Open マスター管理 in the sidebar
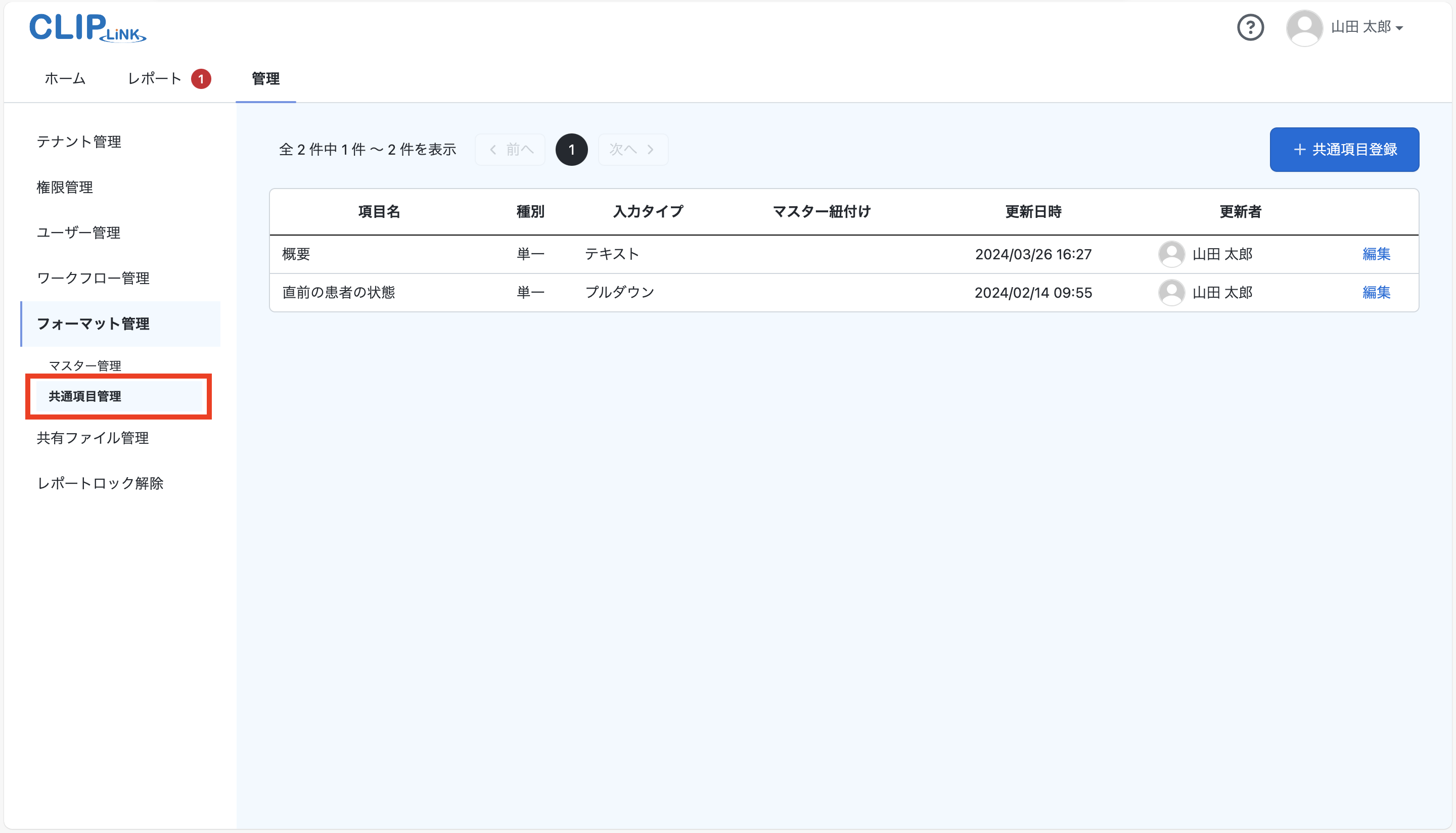1456x833 pixels. 86,365
